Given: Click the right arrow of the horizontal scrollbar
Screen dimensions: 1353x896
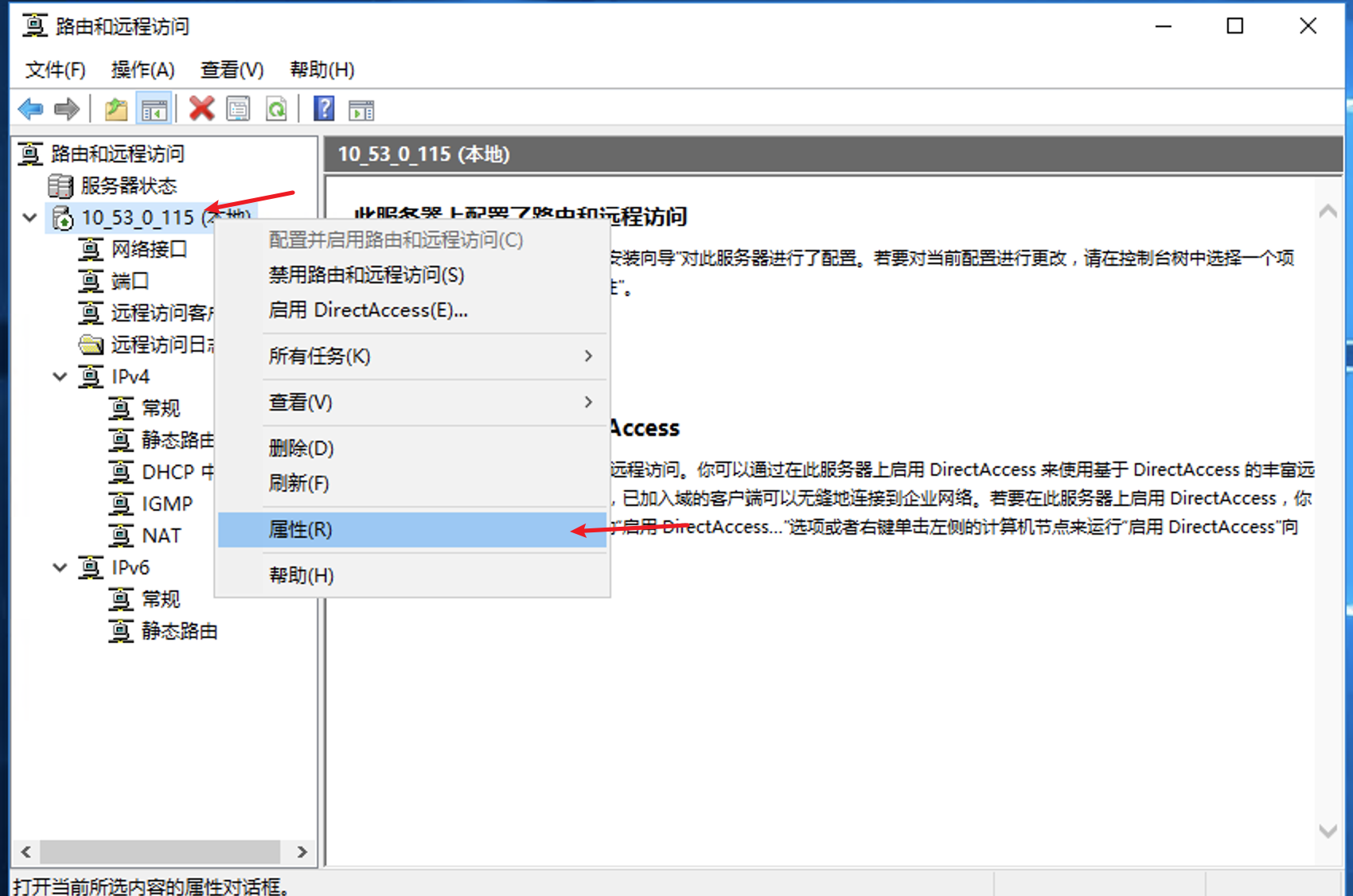Looking at the screenshot, I should [302, 851].
